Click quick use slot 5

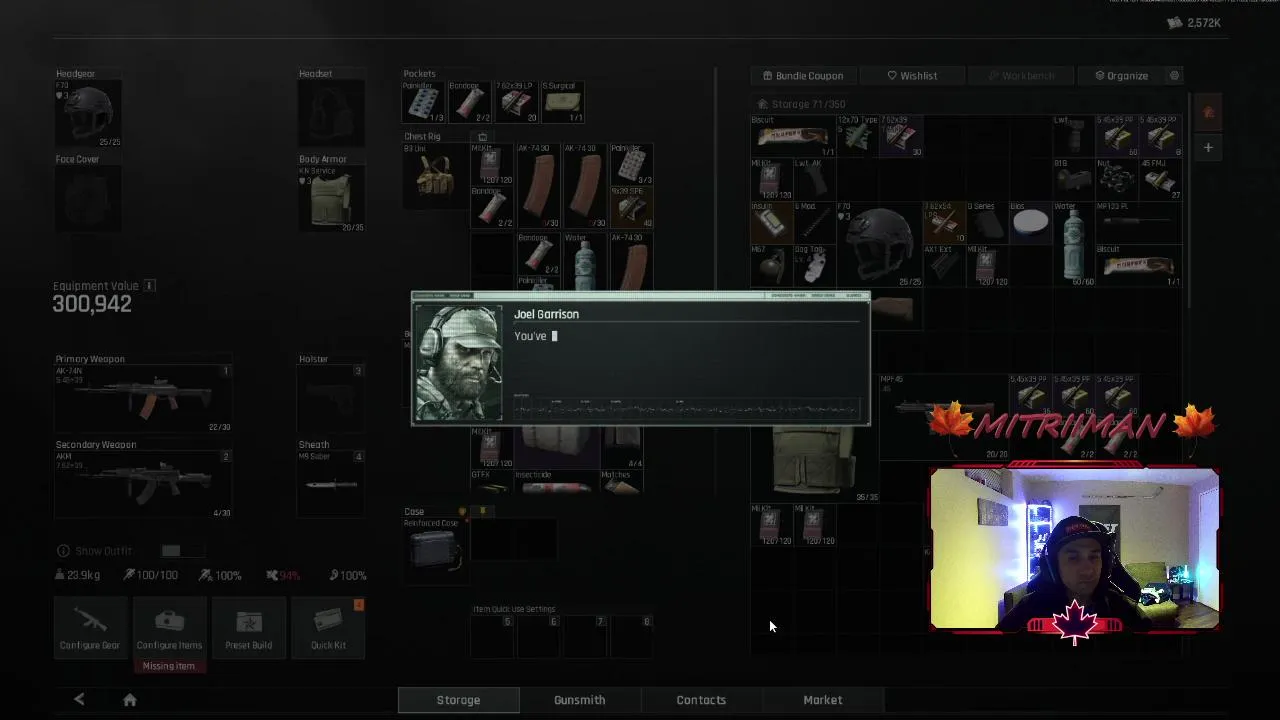pos(492,637)
